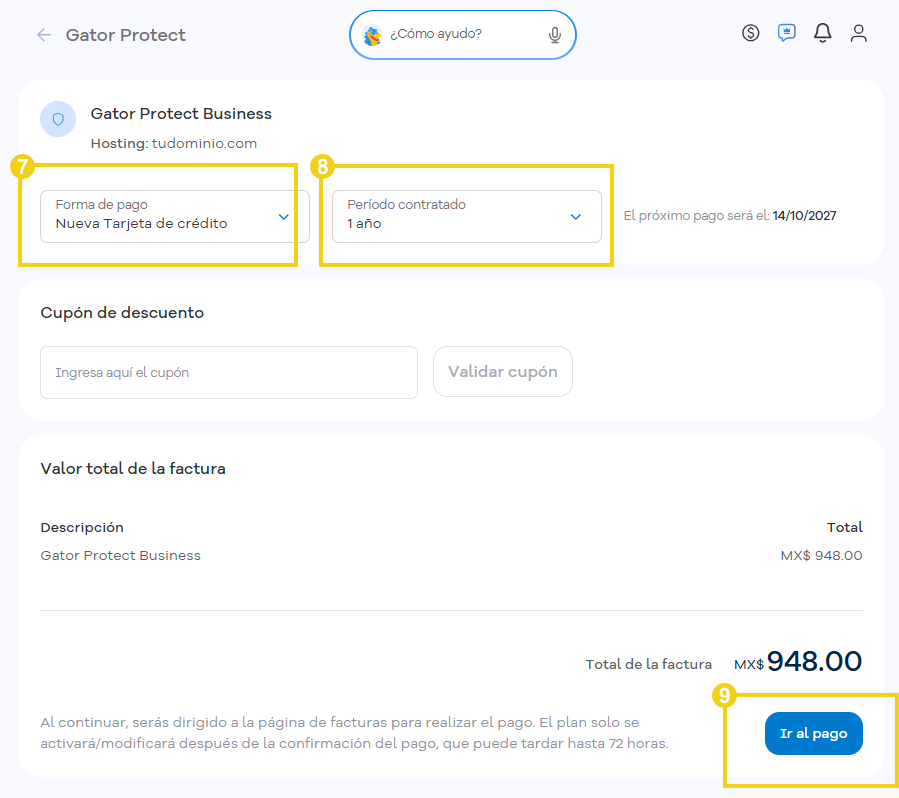Click the Total column header

point(845,527)
